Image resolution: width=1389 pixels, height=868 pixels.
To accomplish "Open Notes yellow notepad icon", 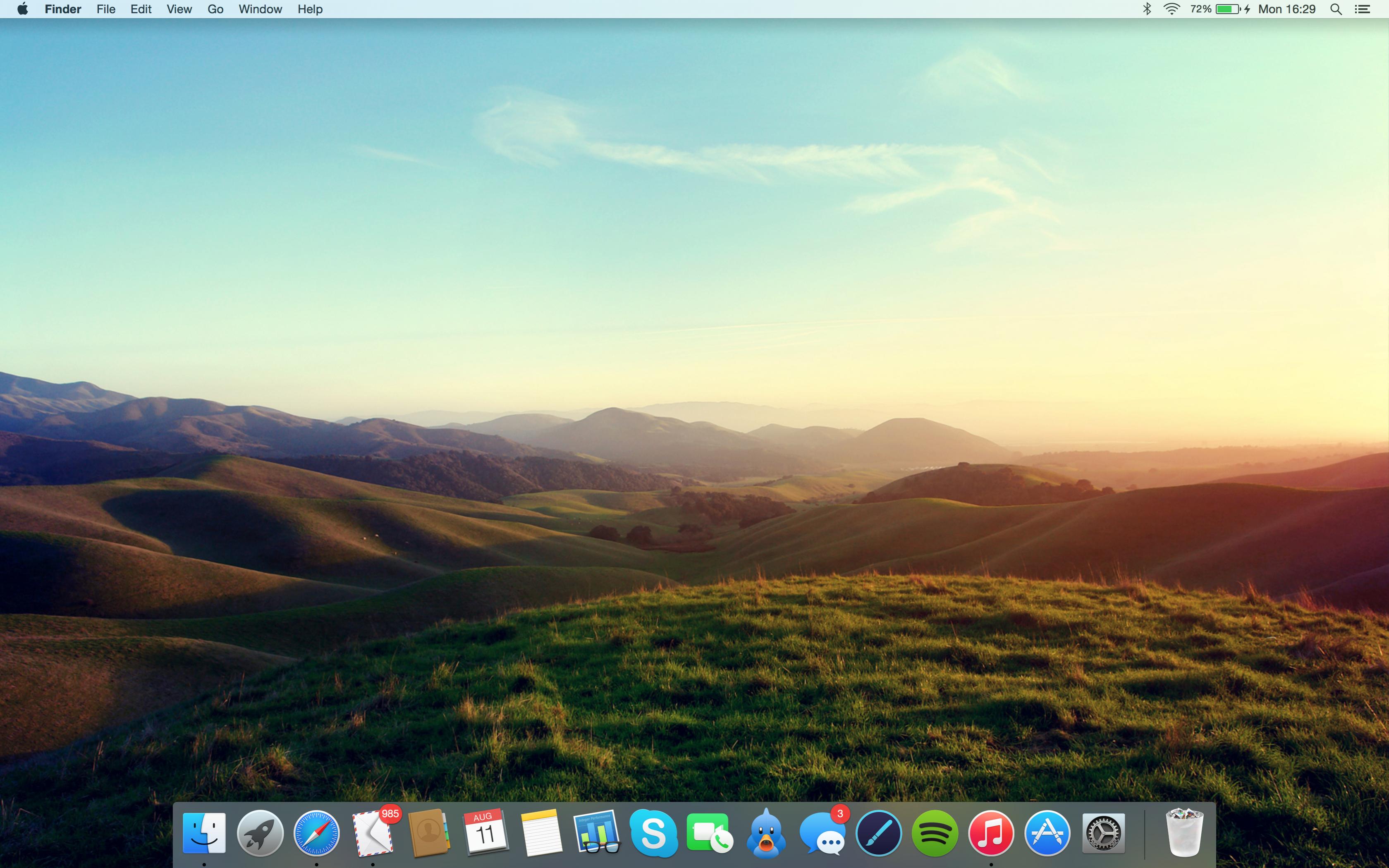I will 541,833.
